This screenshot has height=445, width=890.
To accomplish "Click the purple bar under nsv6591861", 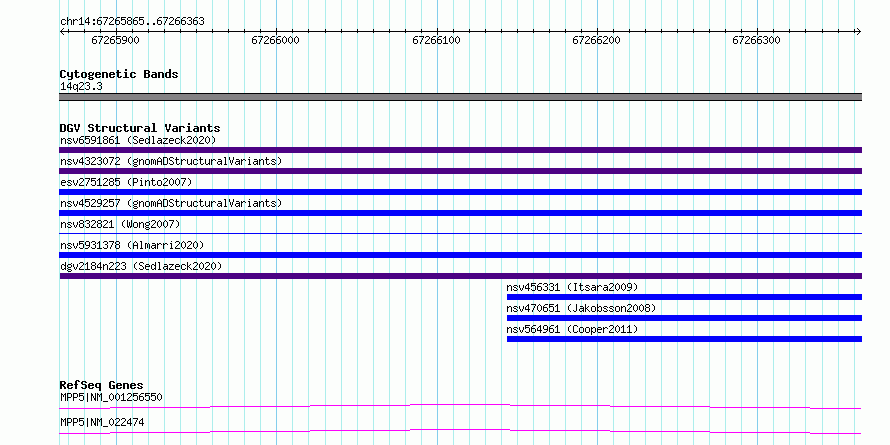I will 461,150.
